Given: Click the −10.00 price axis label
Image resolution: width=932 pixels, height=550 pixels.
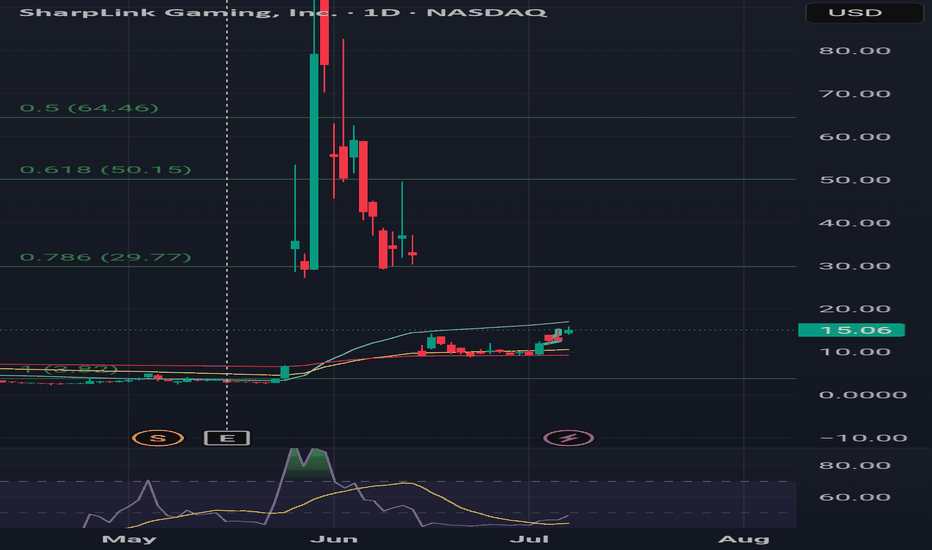Looking at the screenshot, I should pyautogui.click(x=863, y=438).
